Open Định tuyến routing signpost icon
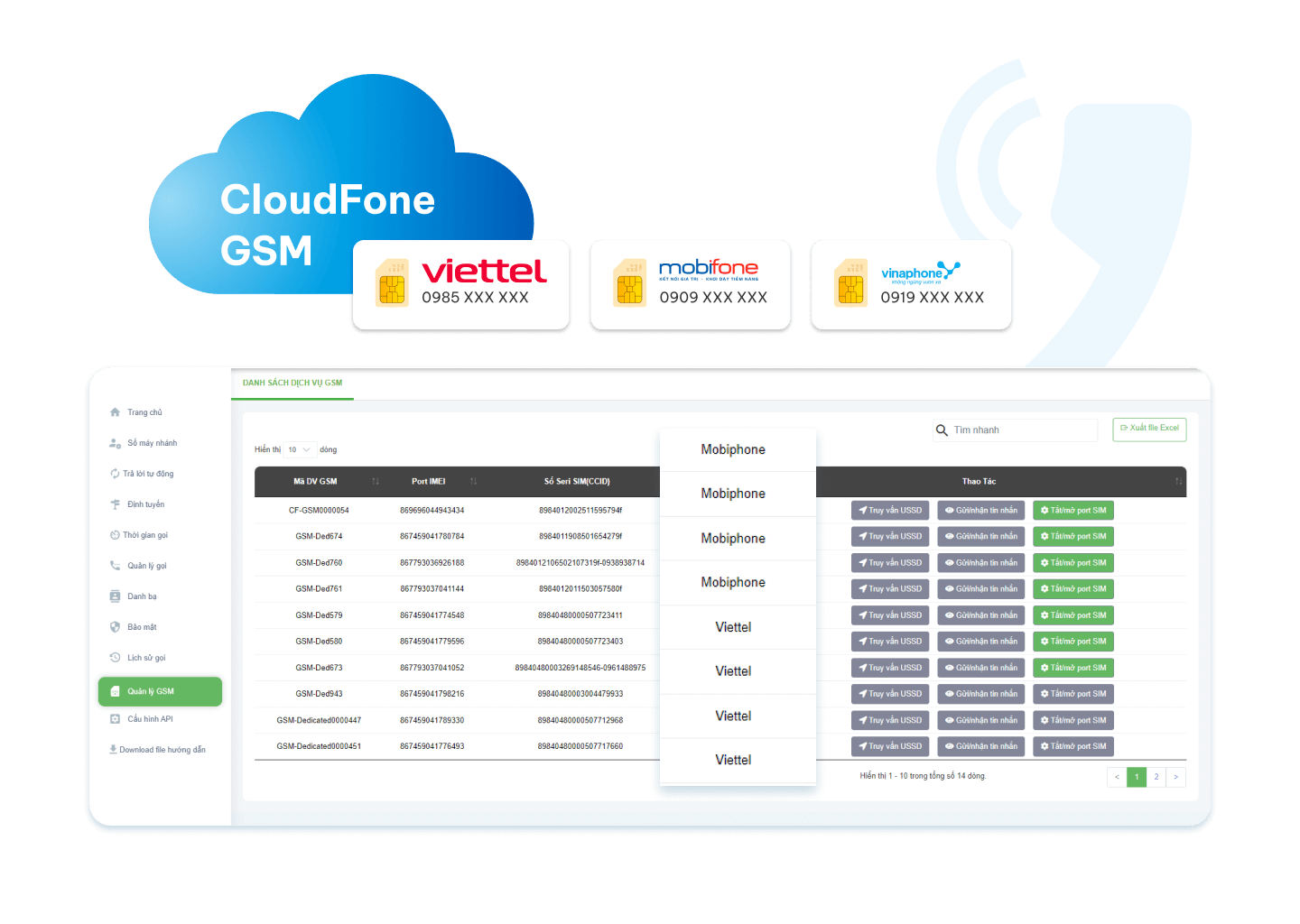 [x=115, y=504]
